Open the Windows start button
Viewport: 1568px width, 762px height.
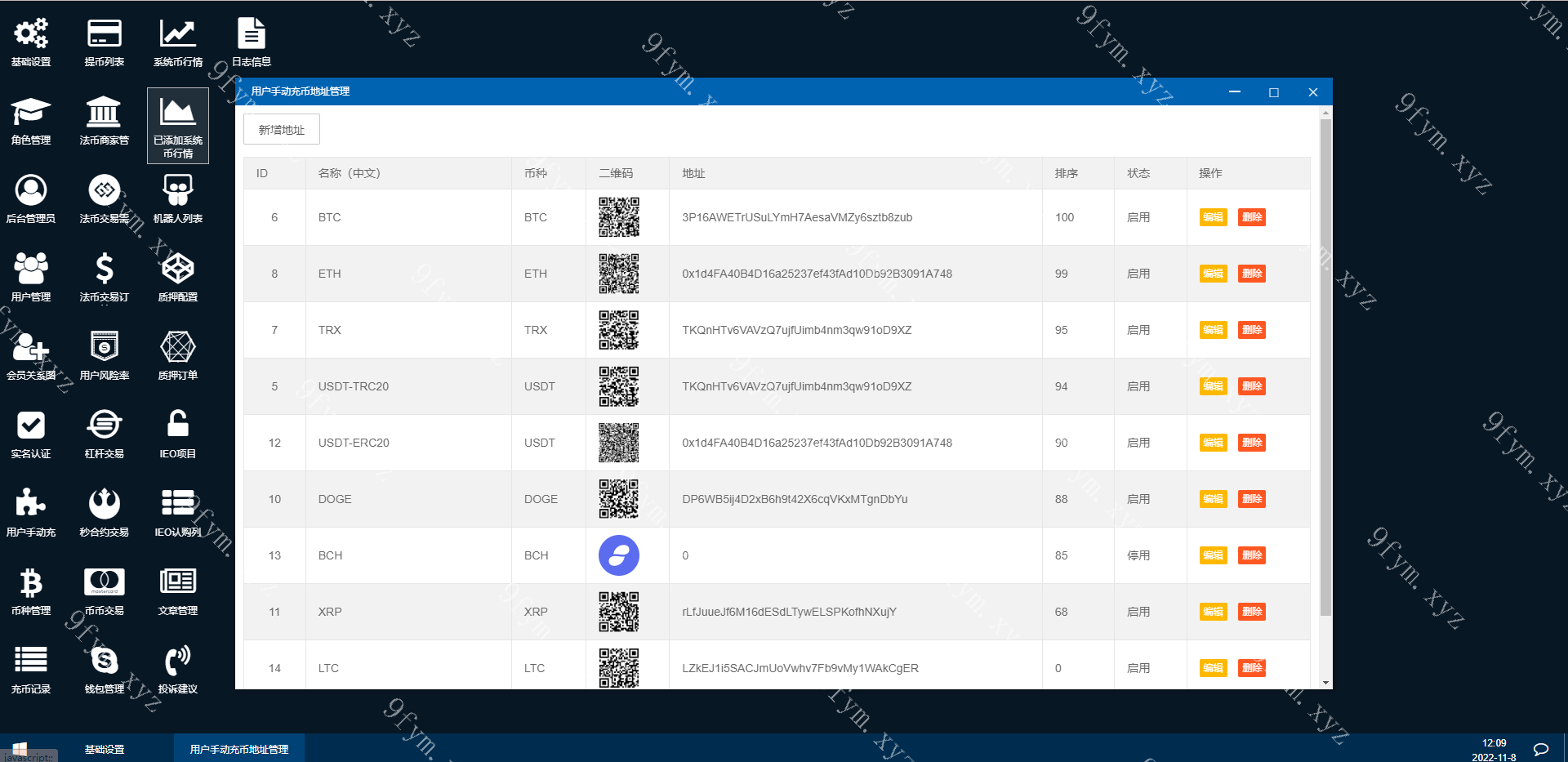(x=20, y=749)
